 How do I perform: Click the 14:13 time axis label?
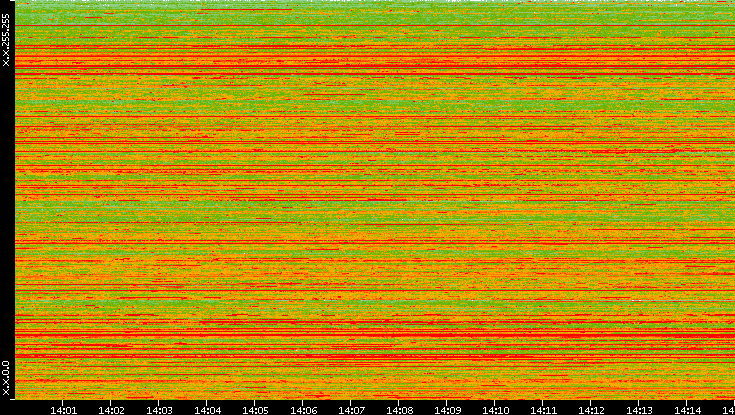(x=639, y=410)
